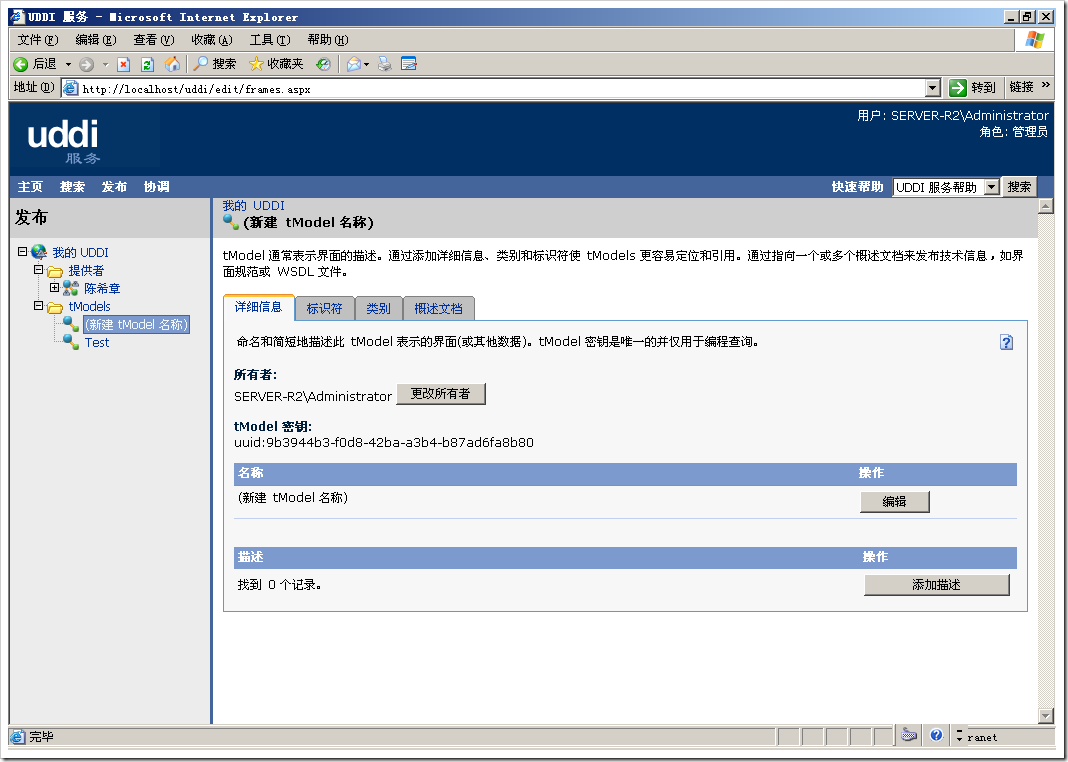Click the blue help question mark icon

[1006, 342]
